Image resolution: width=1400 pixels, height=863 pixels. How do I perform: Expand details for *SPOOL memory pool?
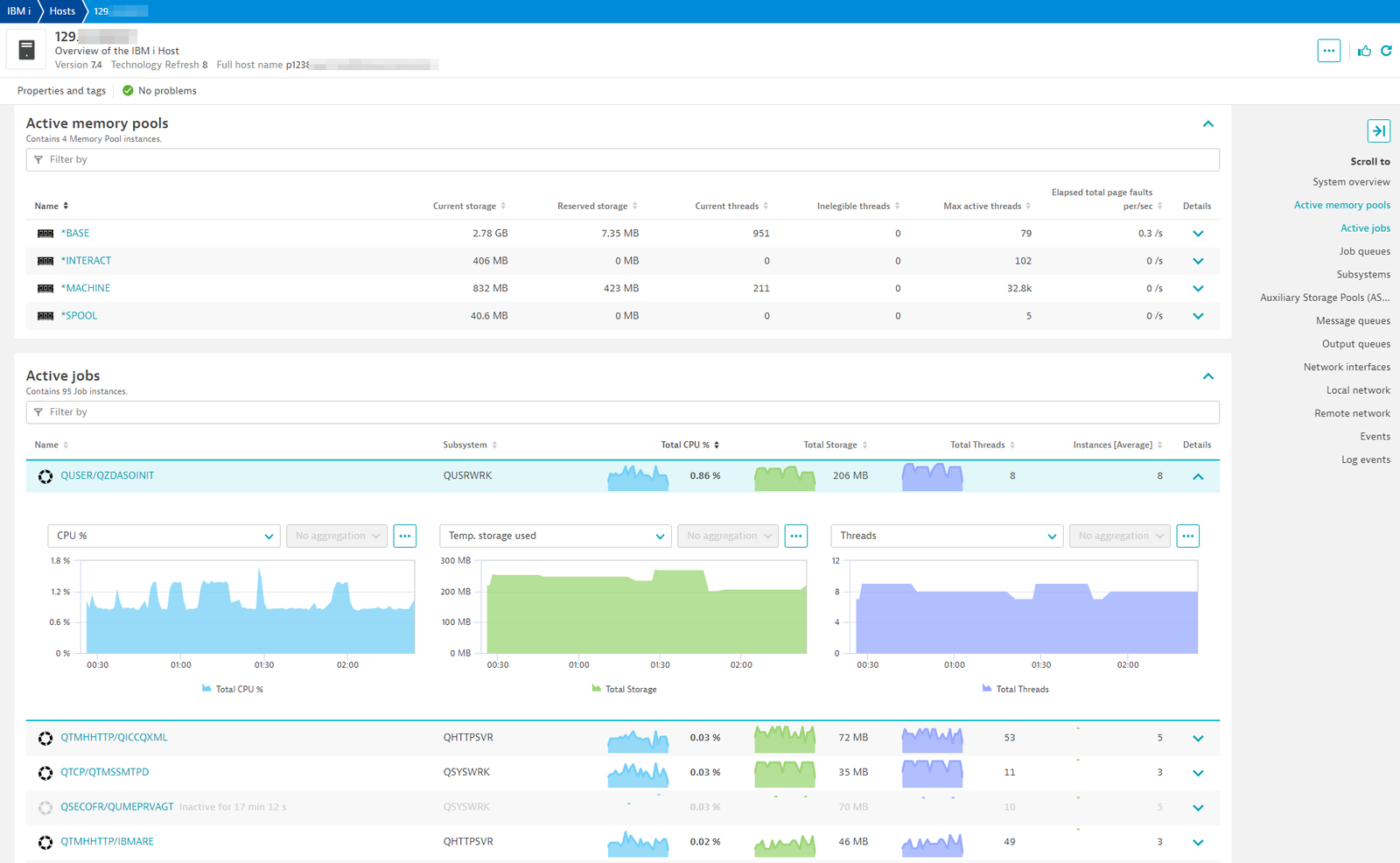[1198, 316]
